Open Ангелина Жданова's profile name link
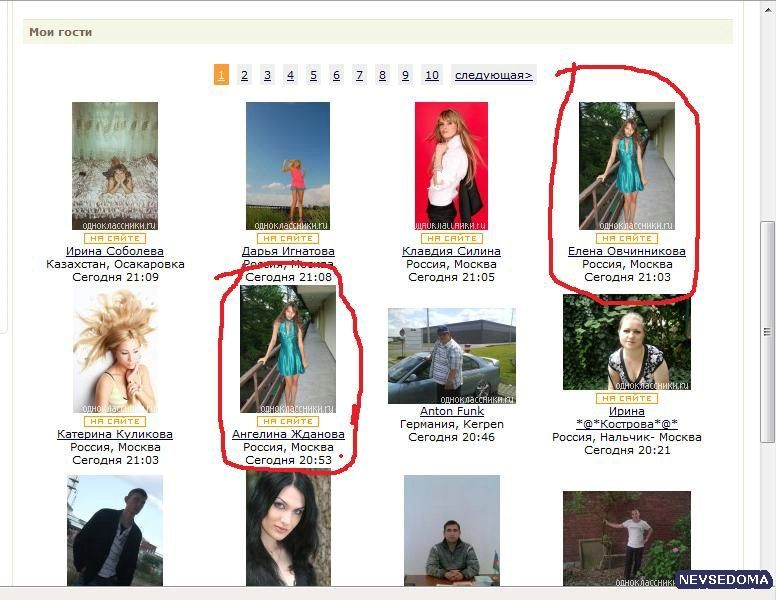This screenshot has width=777, height=600. (288, 434)
